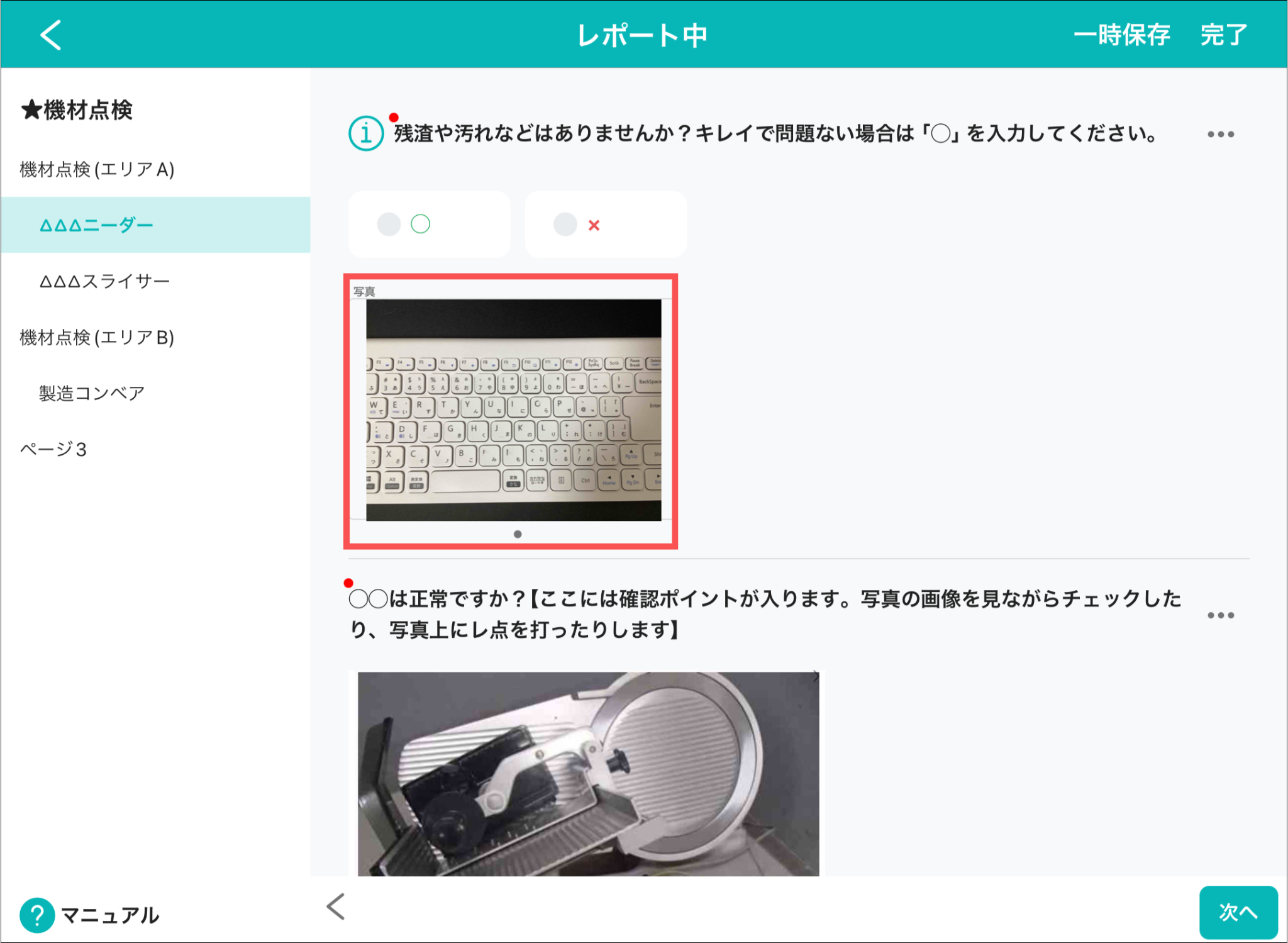The height and width of the screenshot is (943, 1288).
Task: Open ページ3 in the sidebar
Action: [53, 449]
